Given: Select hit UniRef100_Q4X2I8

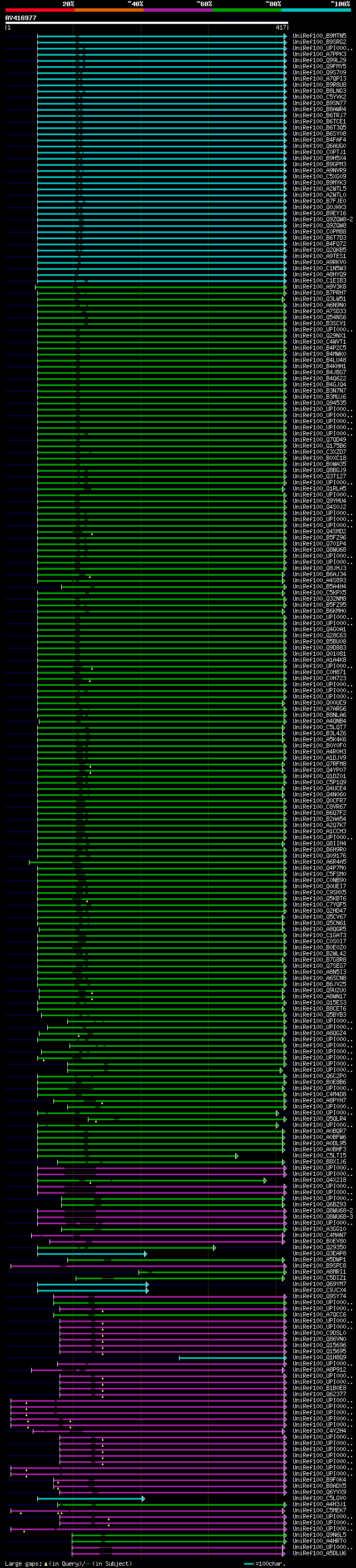Looking at the screenshot, I should click(x=319, y=1180).
